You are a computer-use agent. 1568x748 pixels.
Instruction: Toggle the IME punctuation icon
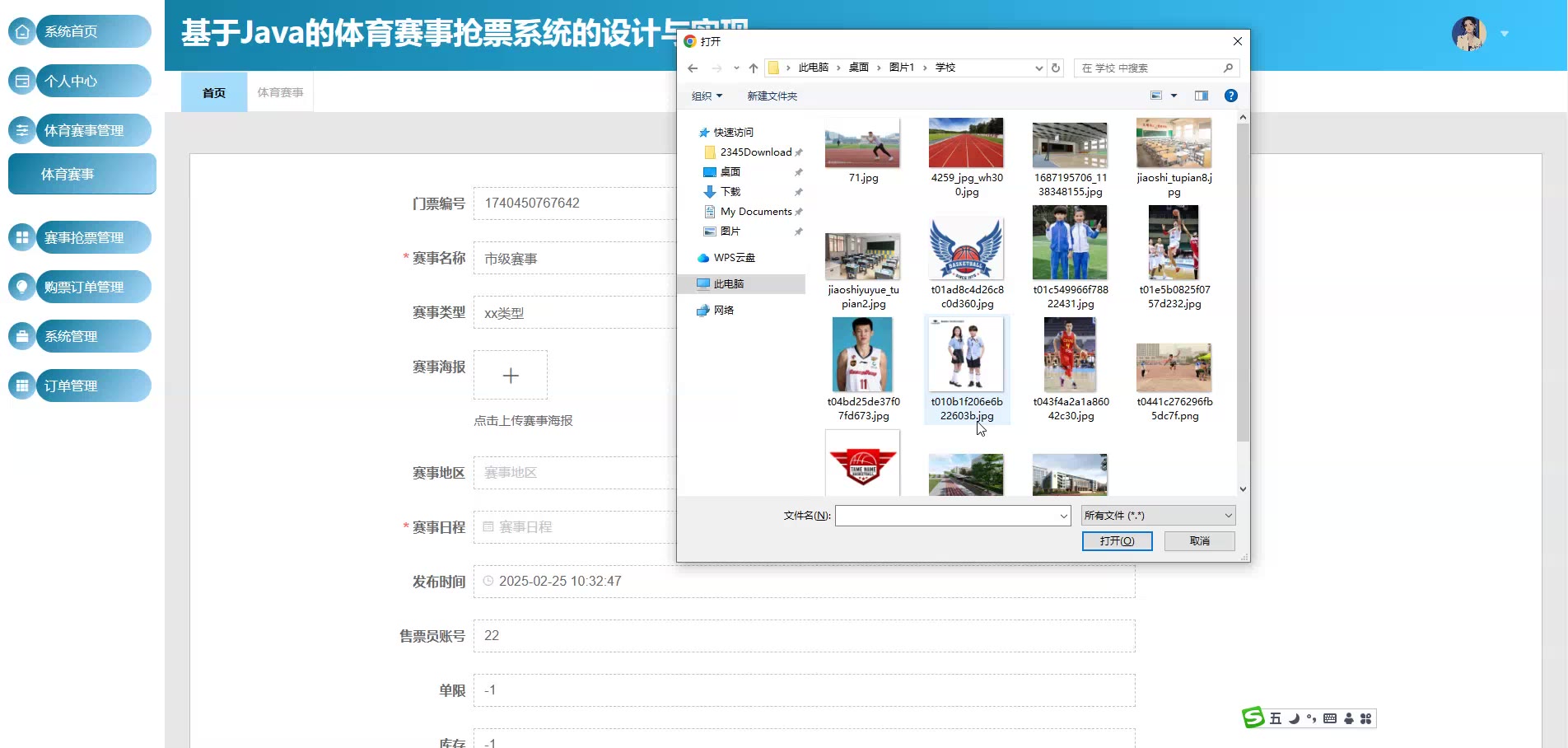pos(1311,718)
